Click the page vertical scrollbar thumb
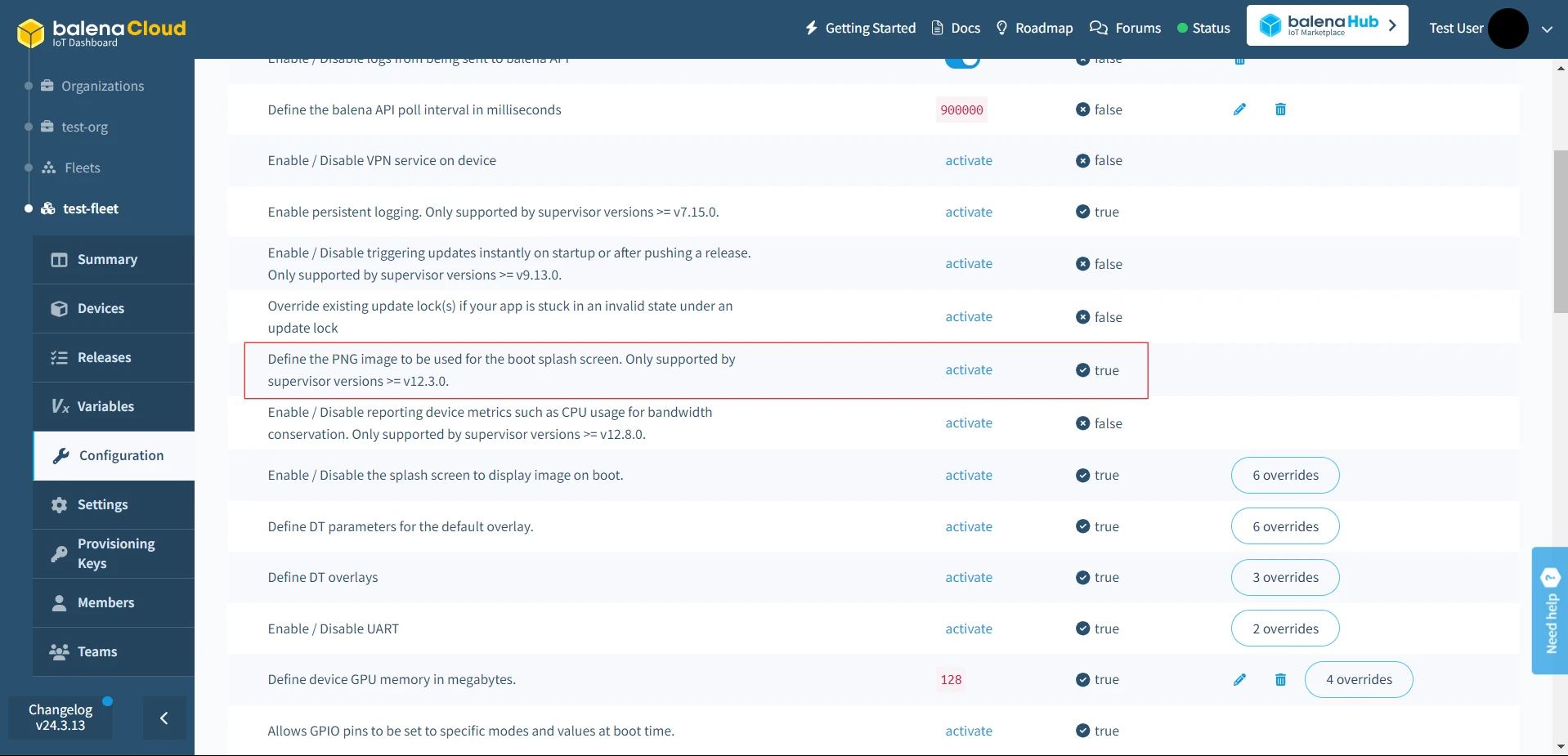This screenshot has width=1568, height=756. (1560, 231)
